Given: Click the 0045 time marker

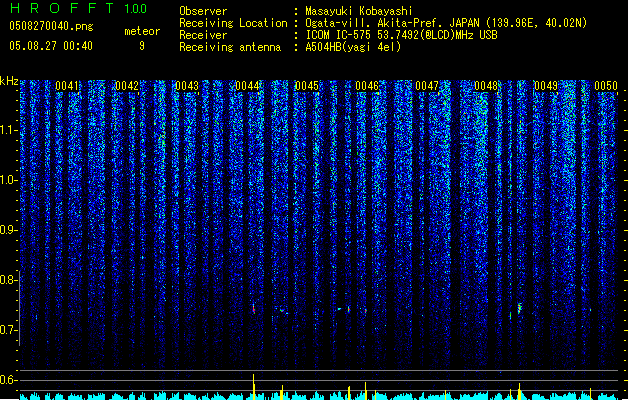Looking at the screenshot, I should coord(307,86).
